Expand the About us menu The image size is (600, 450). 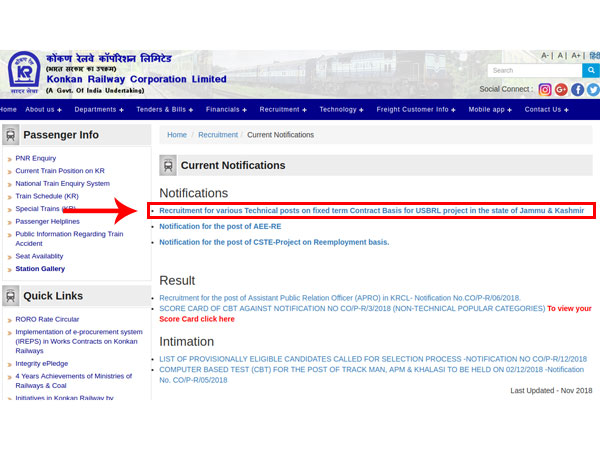(43, 109)
